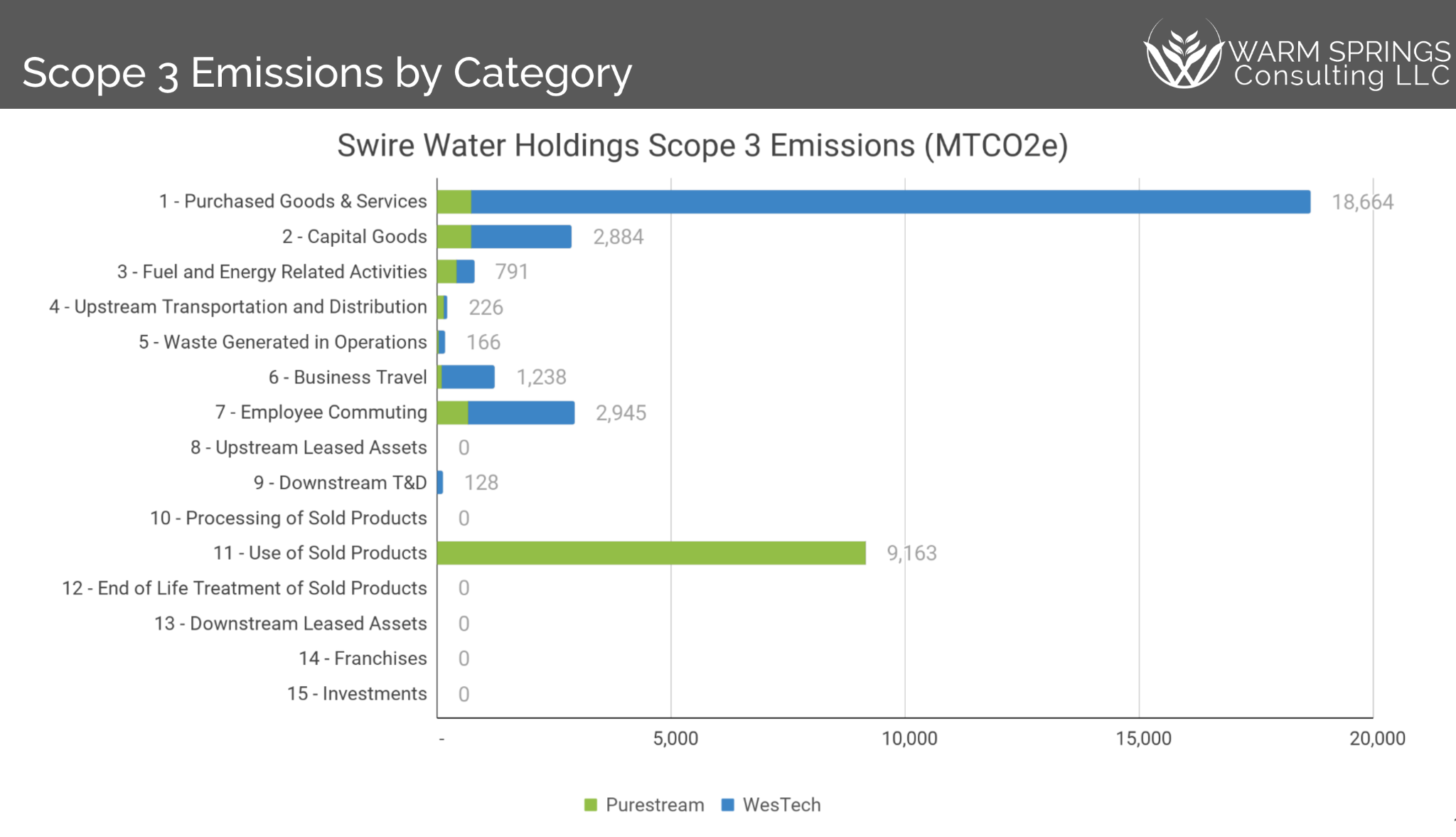This screenshot has width=1456, height=837.
Task: Click the Downstream T&D blue bar
Action: point(440,483)
